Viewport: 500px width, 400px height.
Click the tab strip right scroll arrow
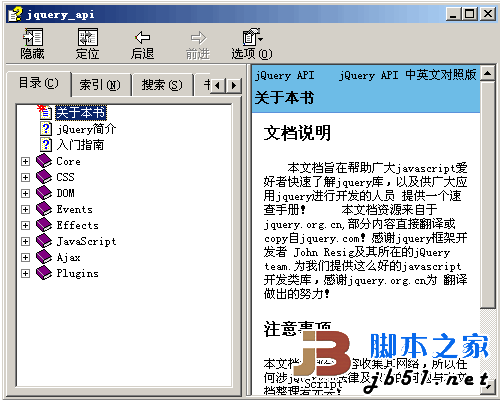coord(234,86)
